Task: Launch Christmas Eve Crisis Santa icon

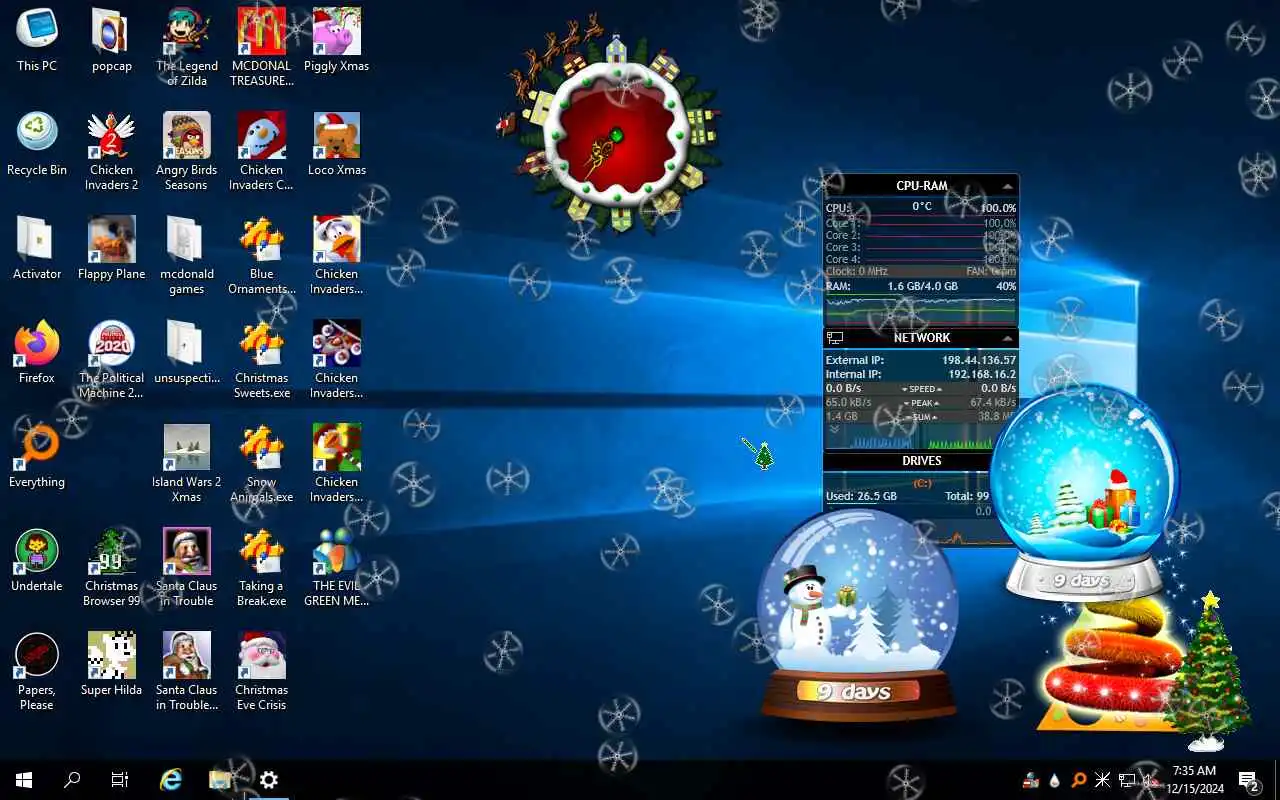Action: [x=262, y=671]
